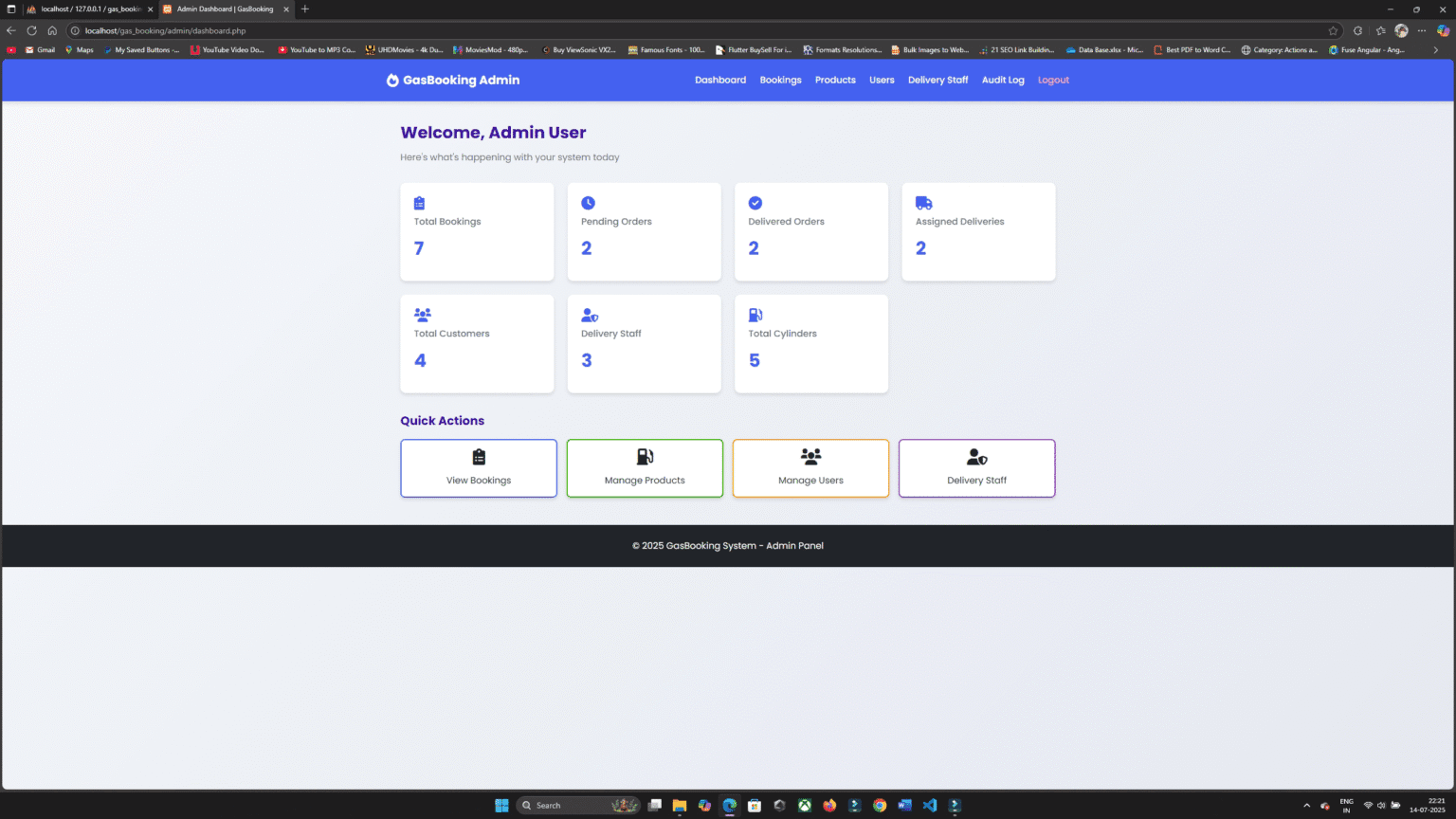1456x819 pixels.
Task: Click the Total Bookings clipboard icon
Action: coord(420,203)
